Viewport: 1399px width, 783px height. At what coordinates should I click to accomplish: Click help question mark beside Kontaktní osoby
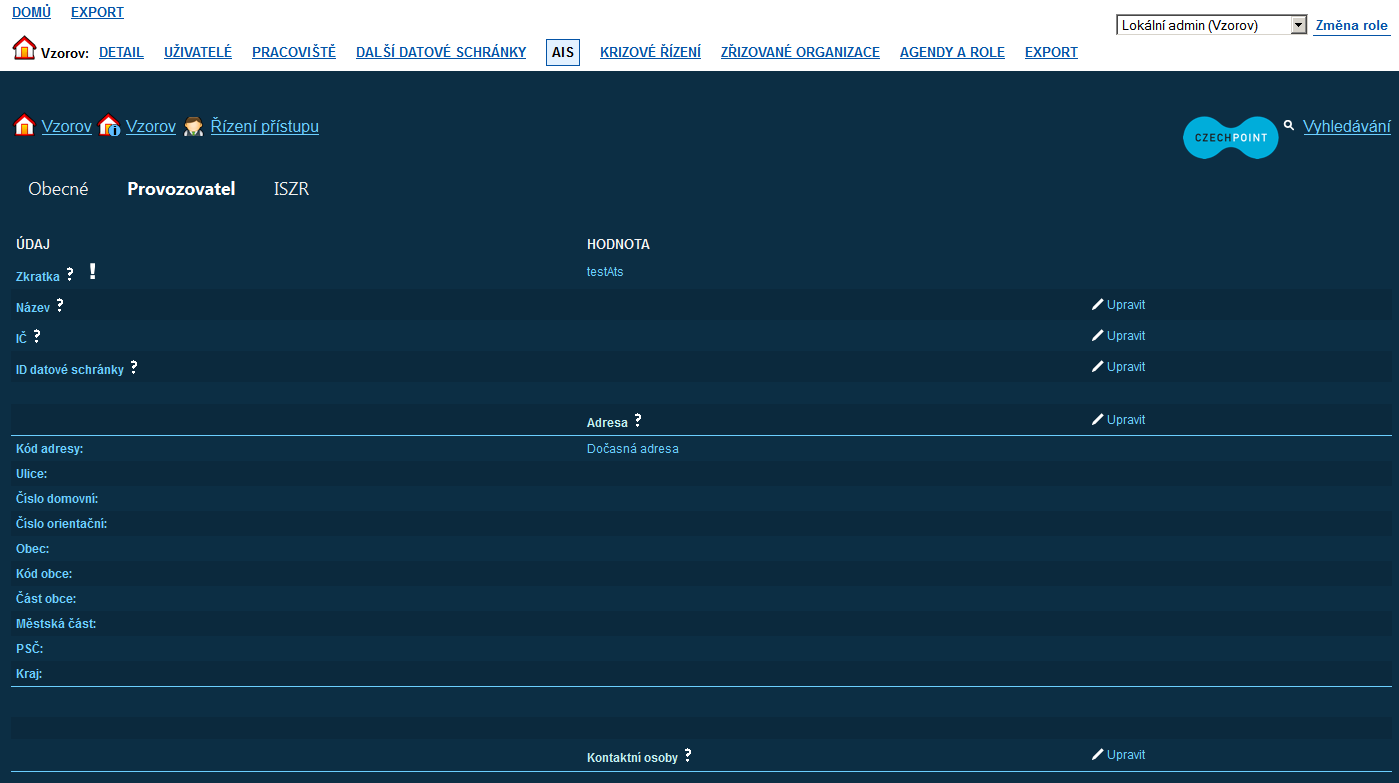click(x=688, y=755)
